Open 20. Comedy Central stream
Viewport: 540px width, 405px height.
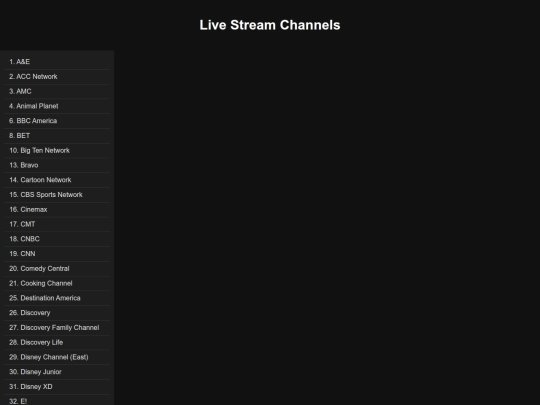pyautogui.click(x=57, y=269)
